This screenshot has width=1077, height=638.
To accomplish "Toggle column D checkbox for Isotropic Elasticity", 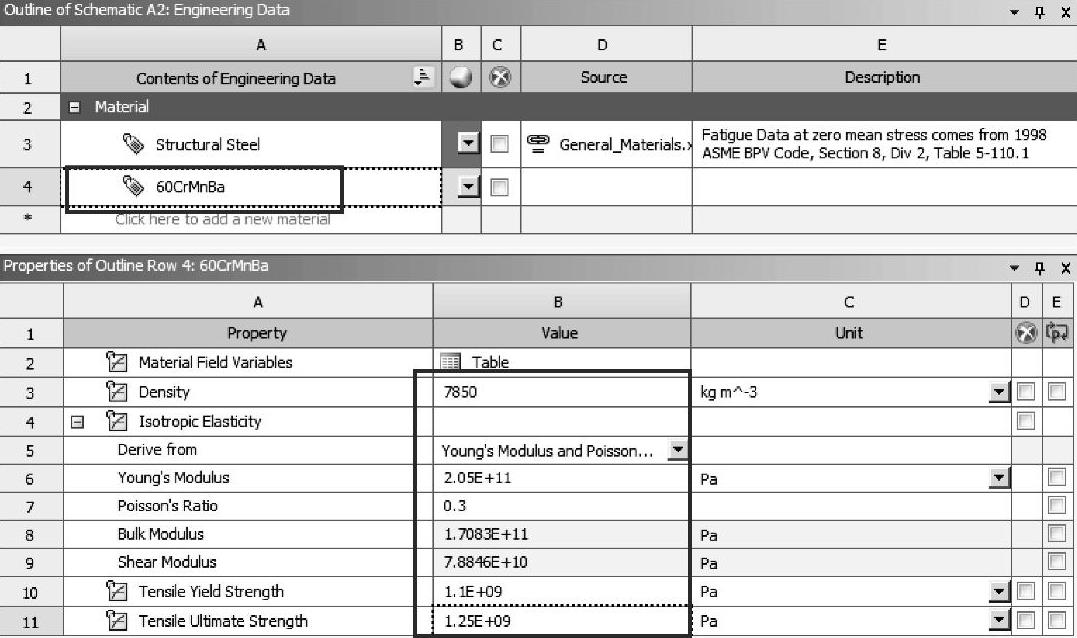I will [x=1025, y=421].
